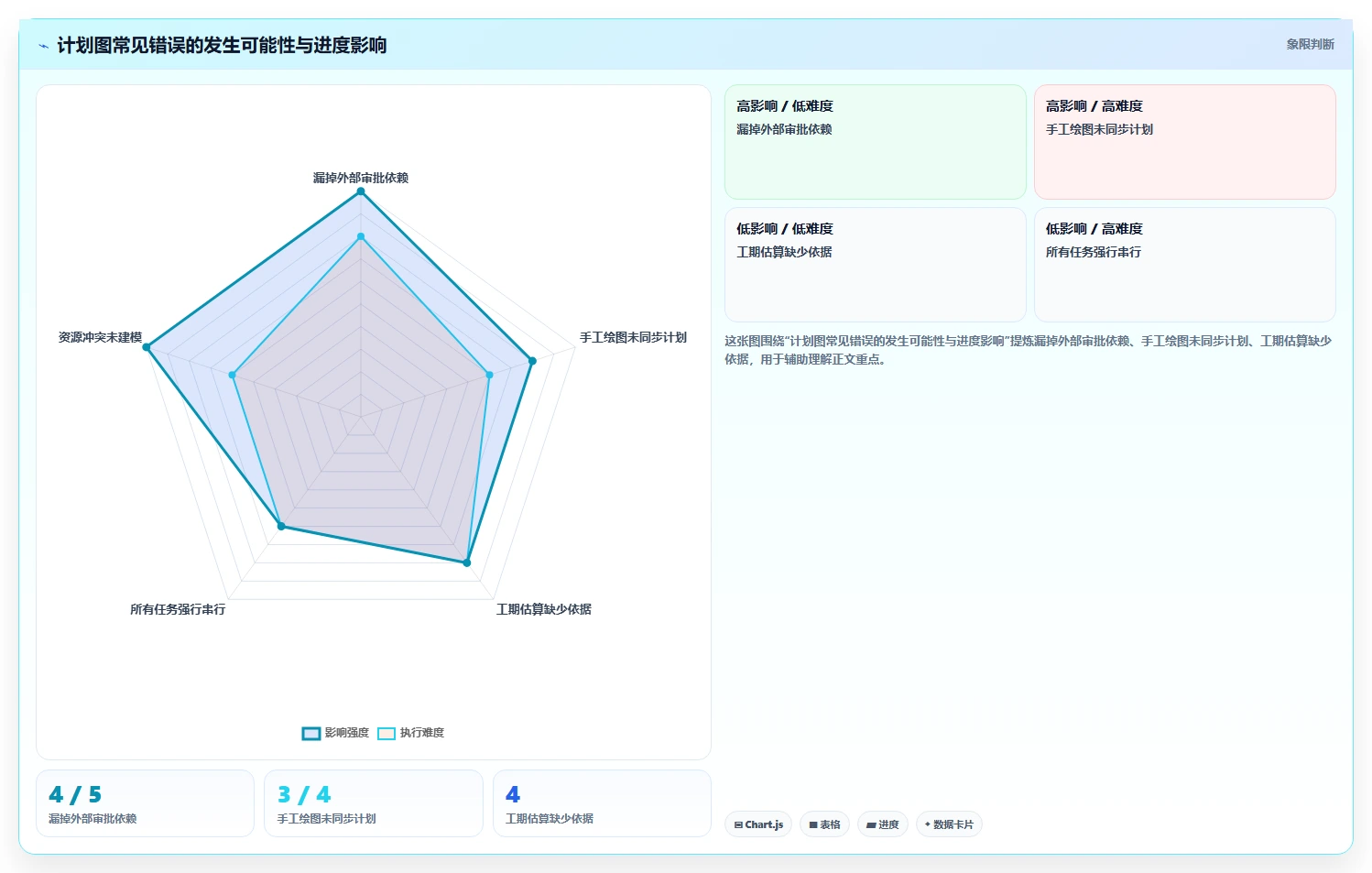Select the Chart.js tag
This screenshot has width=1372, height=873.
(x=758, y=824)
